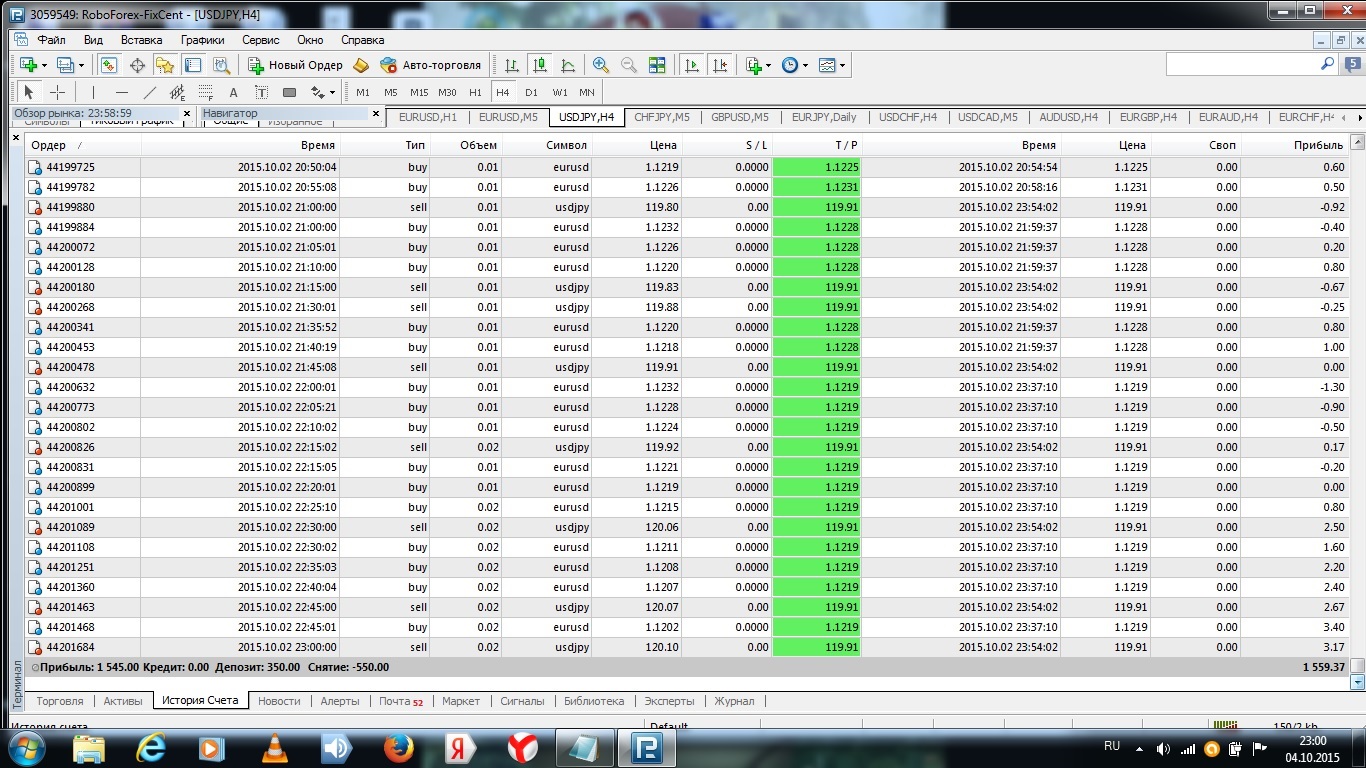Close the Обзор рынка panel
This screenshot has height=768, width=1366.
pos(187,113)
